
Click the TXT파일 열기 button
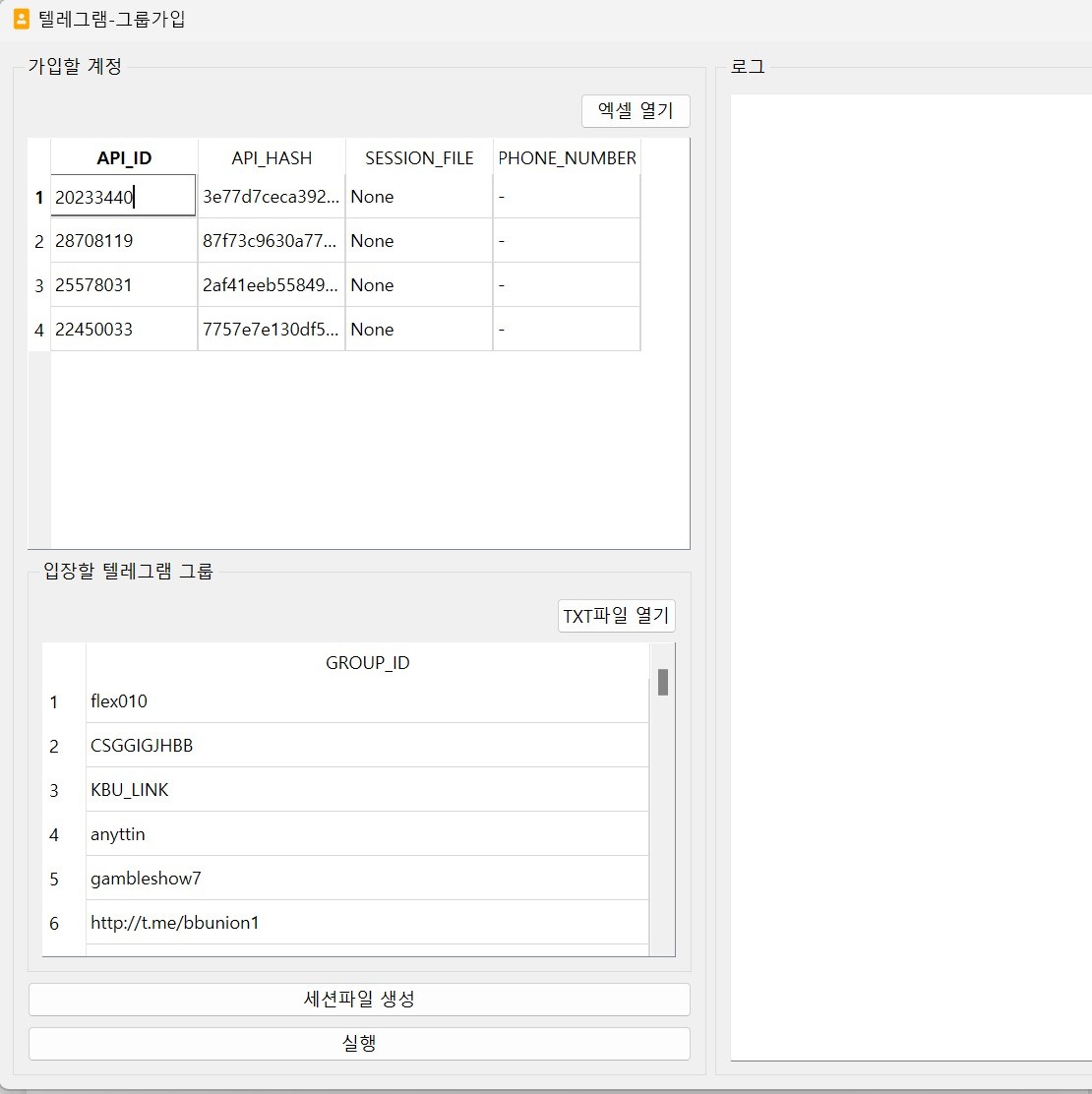point(616,615)
